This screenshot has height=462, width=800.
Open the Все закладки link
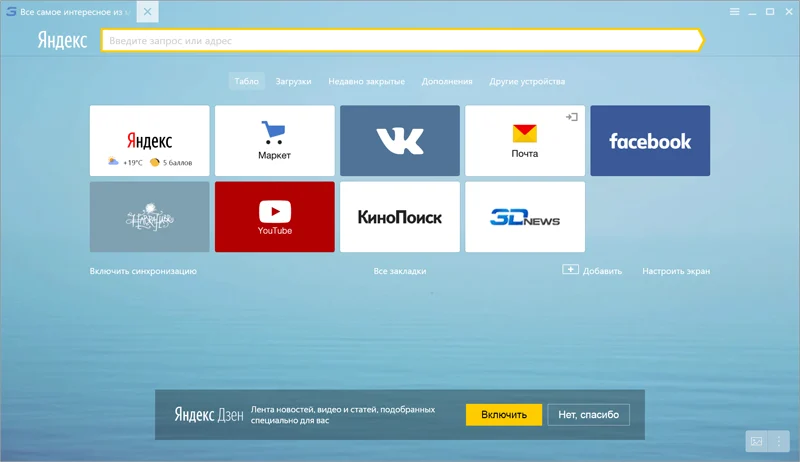[399, 271]
